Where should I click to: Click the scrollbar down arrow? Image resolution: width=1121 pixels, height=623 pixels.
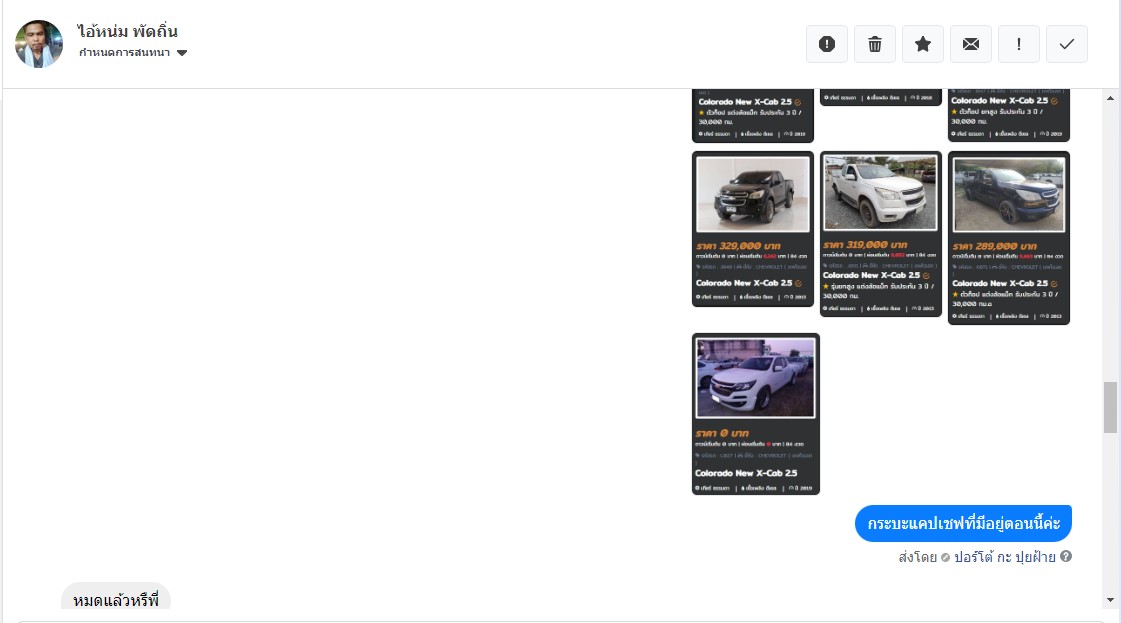click(1110, 600)
